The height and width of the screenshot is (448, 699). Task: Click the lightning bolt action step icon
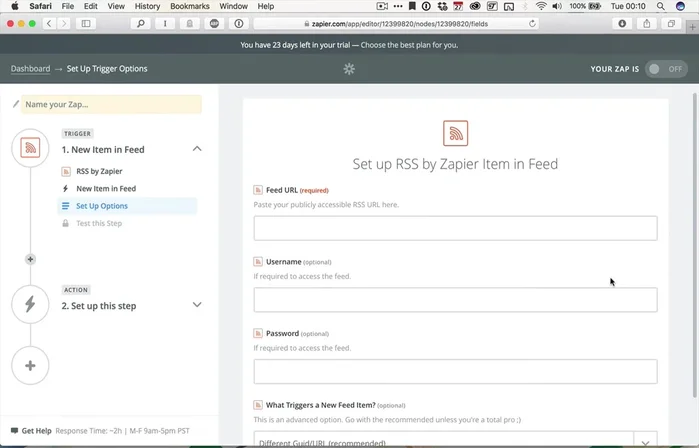click(30, 304)
